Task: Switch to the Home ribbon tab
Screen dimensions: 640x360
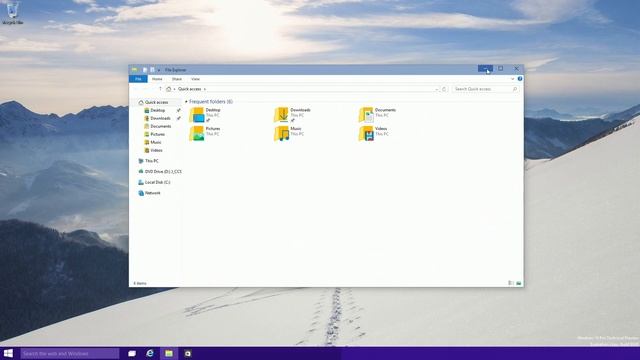Action: (157, 79)
